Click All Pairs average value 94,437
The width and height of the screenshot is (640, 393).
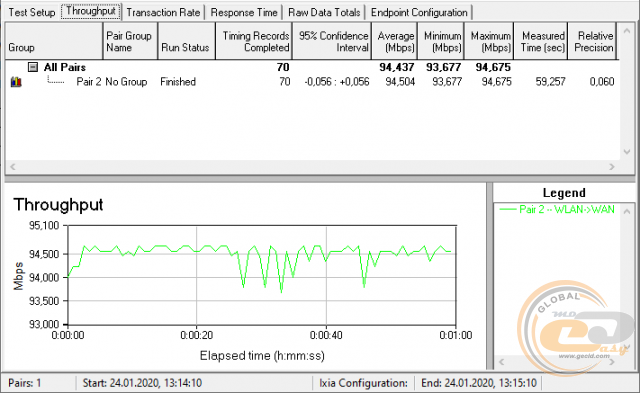[x=397, y=67]
